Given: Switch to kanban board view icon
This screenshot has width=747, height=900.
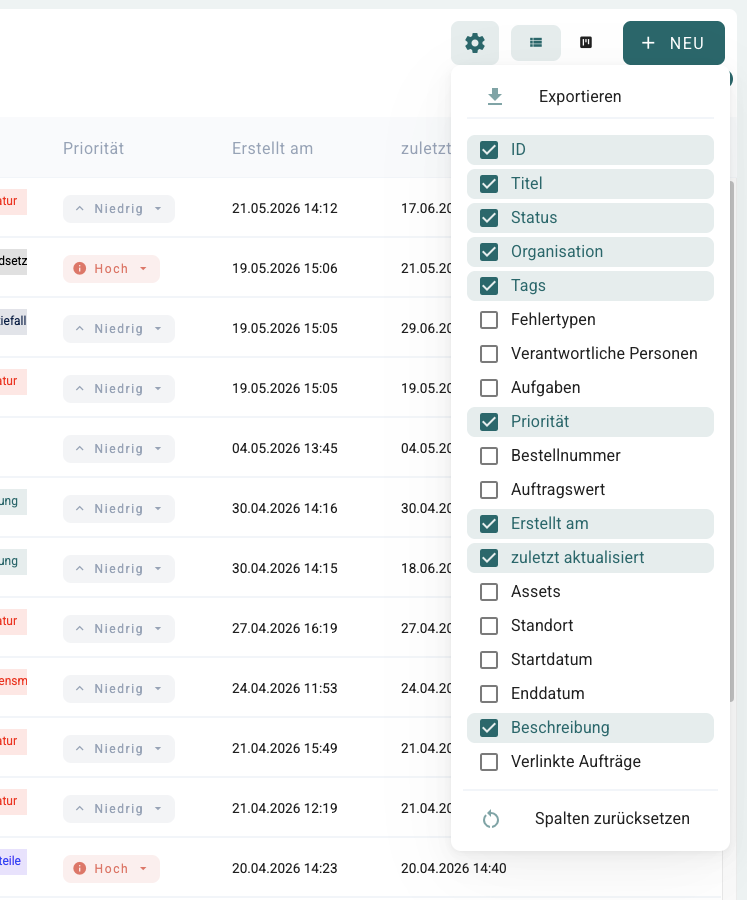Looking at the screenshot, I should tap(586, 42).
